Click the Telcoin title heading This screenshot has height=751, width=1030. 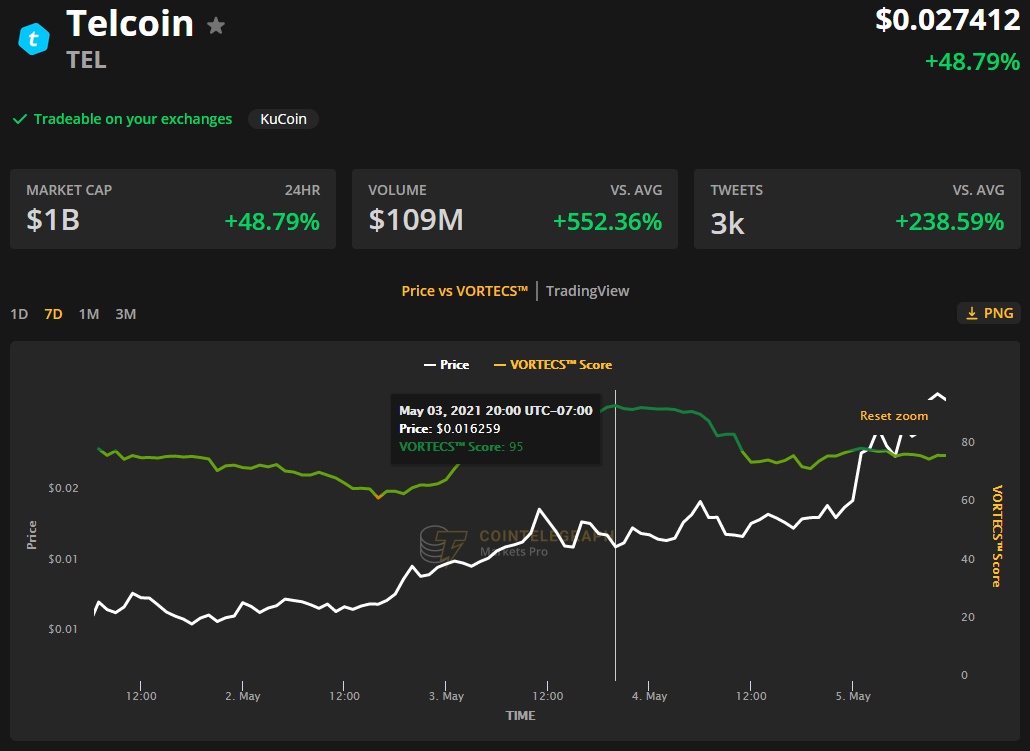(130, 24)
